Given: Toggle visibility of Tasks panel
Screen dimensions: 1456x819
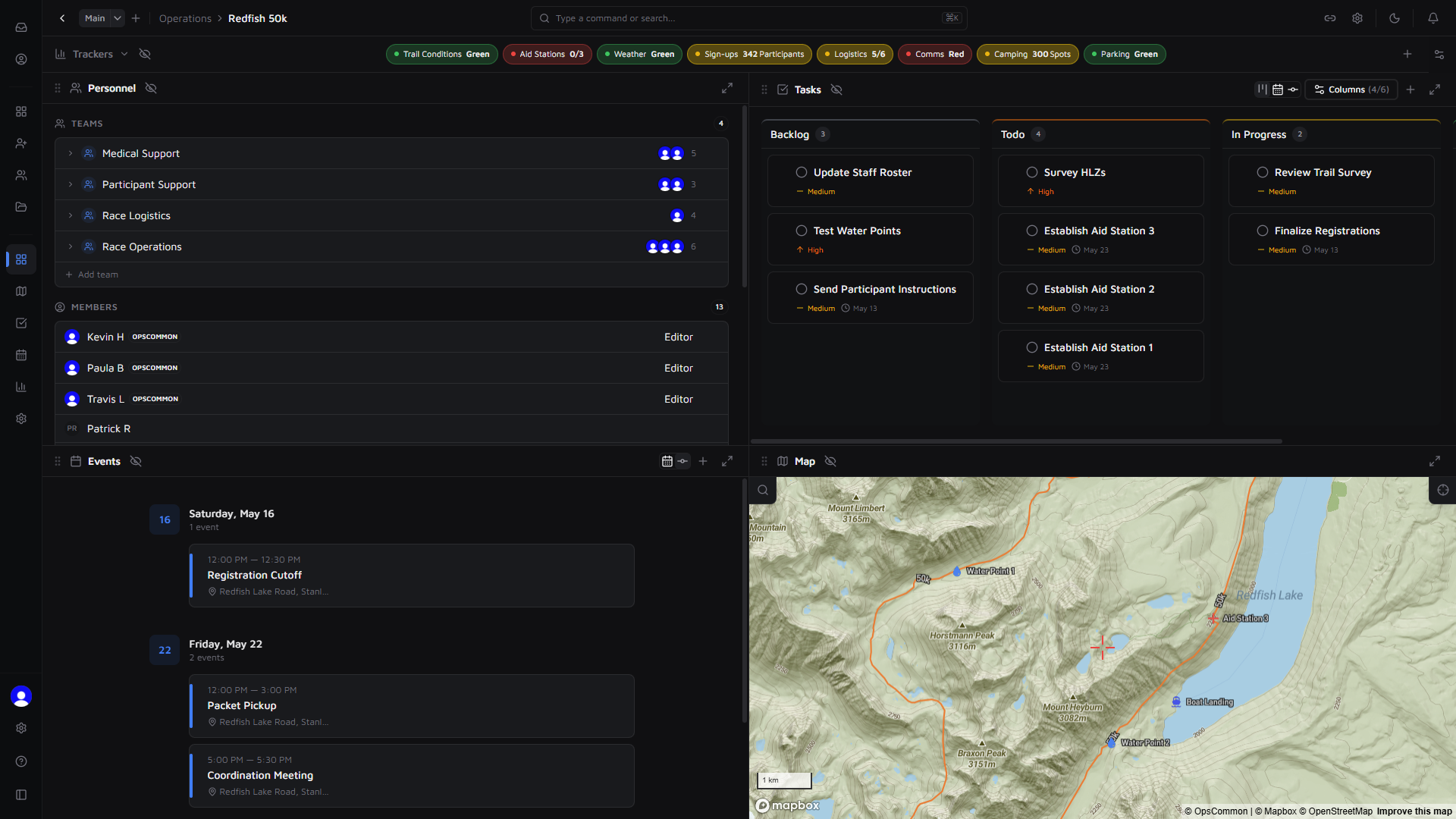Looking at the screenshot, I should pyautogui.click(x=836, y=89).
